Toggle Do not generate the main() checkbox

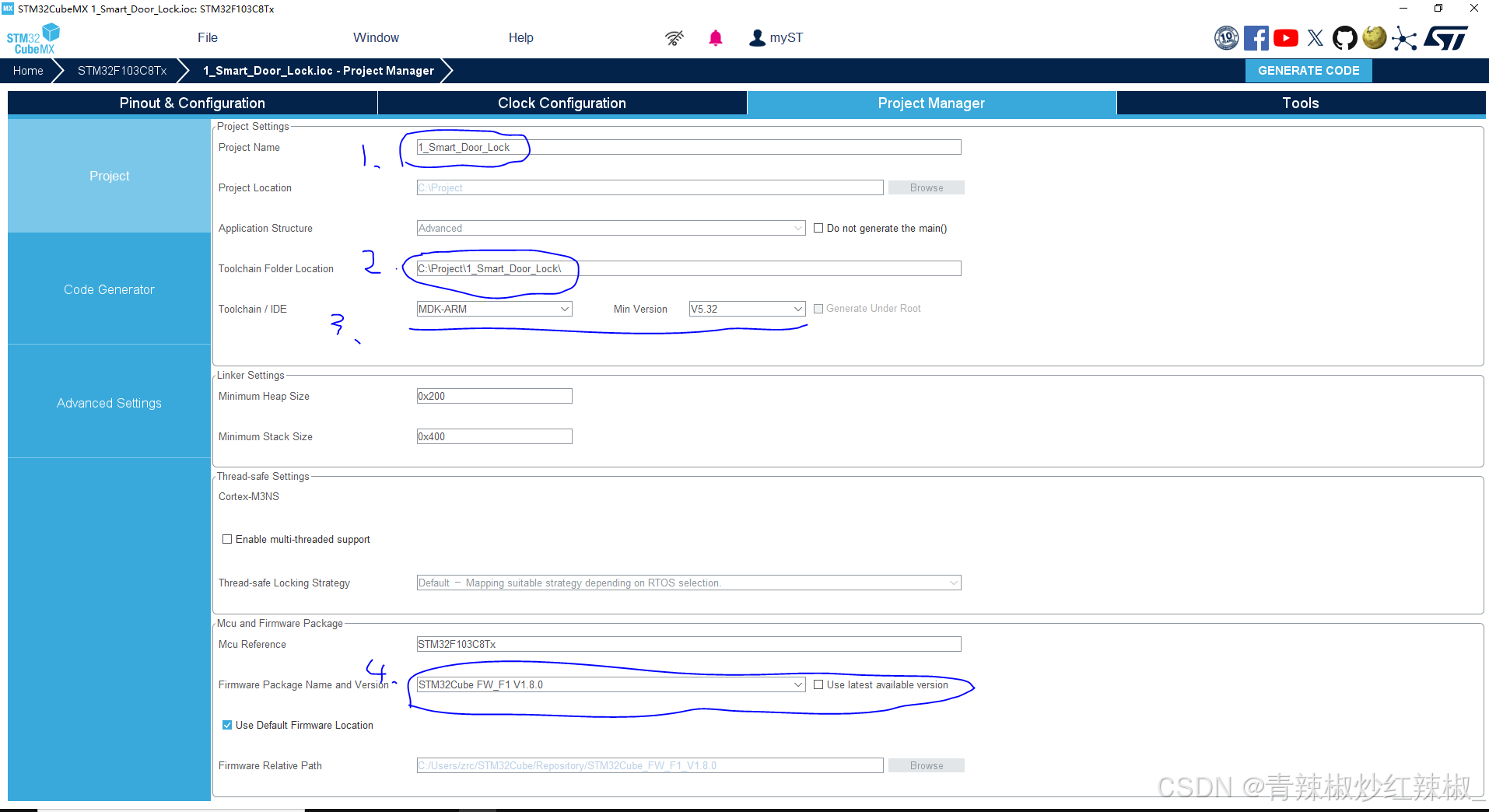[818, 228]
